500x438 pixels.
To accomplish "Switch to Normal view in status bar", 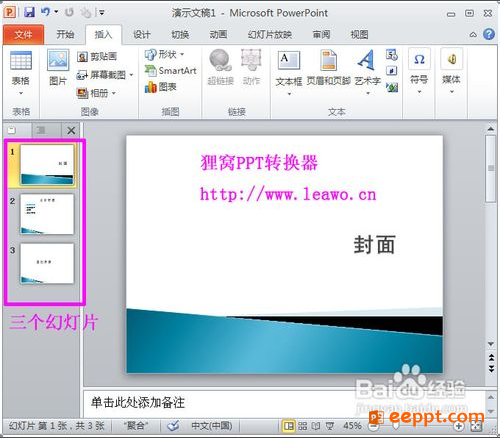I will [289, 426].
